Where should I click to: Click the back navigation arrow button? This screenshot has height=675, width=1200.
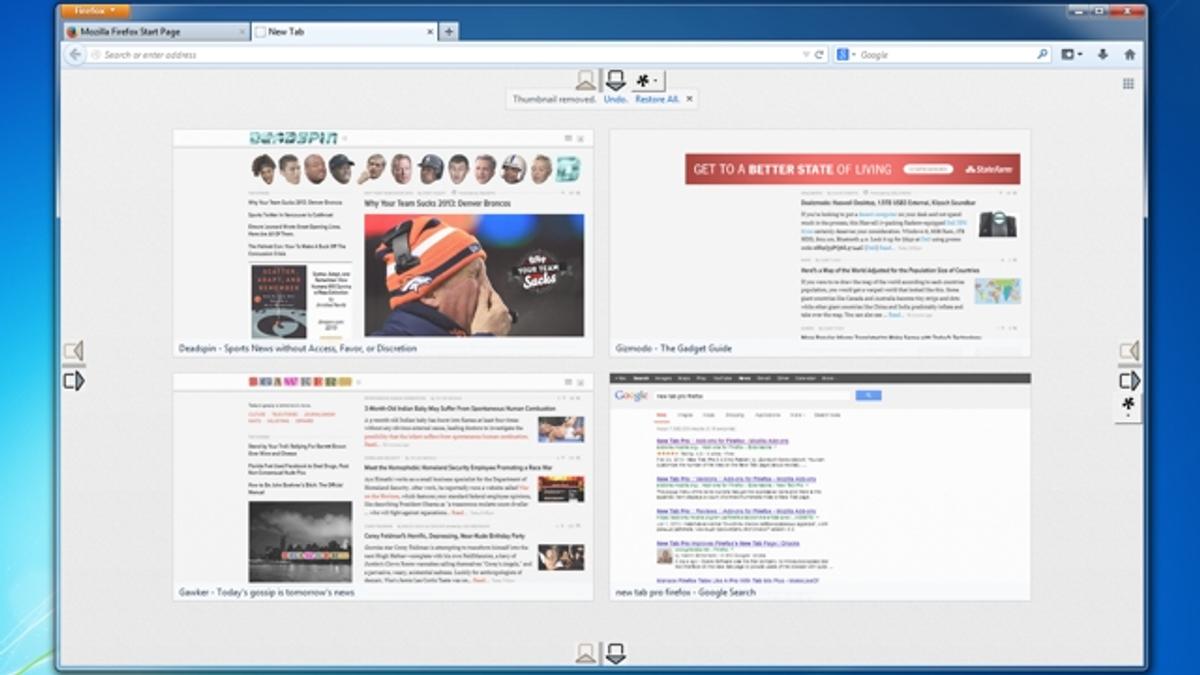pos(75,55)
